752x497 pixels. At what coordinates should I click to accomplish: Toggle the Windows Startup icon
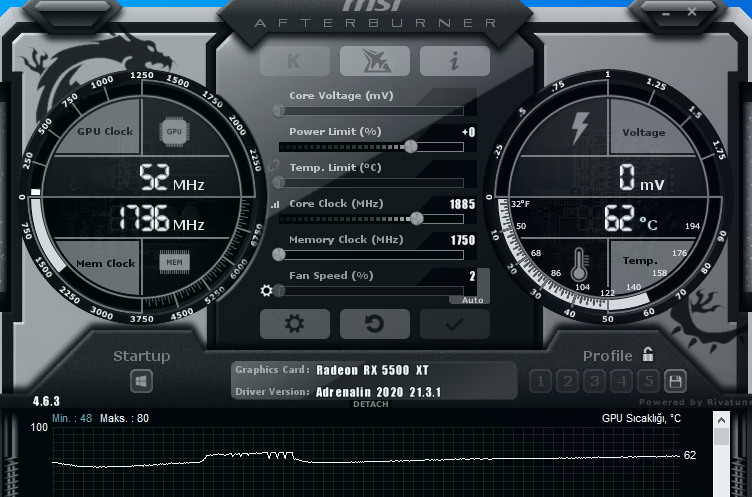[x=141, y=381]
